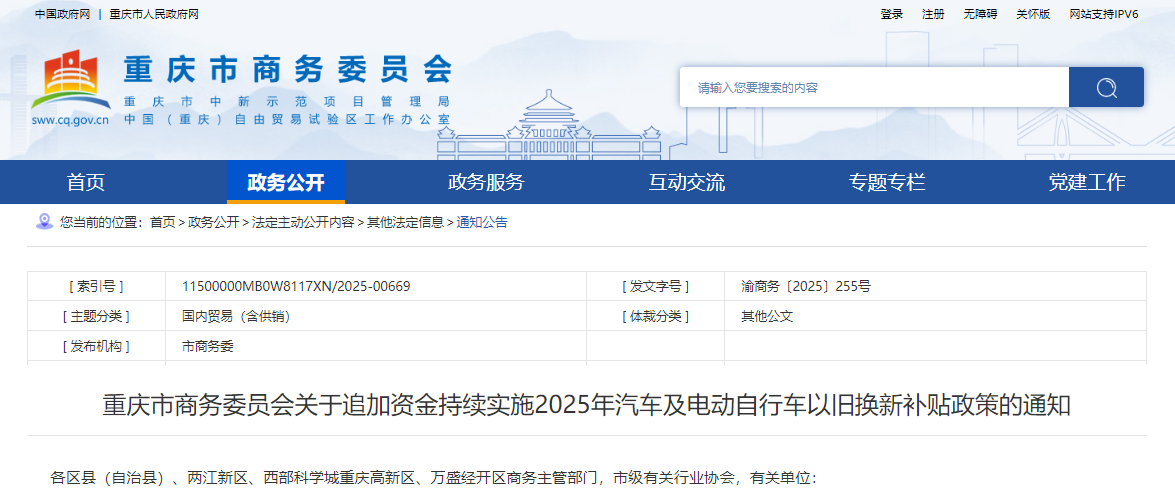Image resolution: width=1175 pixels, height=501 pixels.
Task: Switch to the 党建工作 tab
Action: pos(1087,182)
